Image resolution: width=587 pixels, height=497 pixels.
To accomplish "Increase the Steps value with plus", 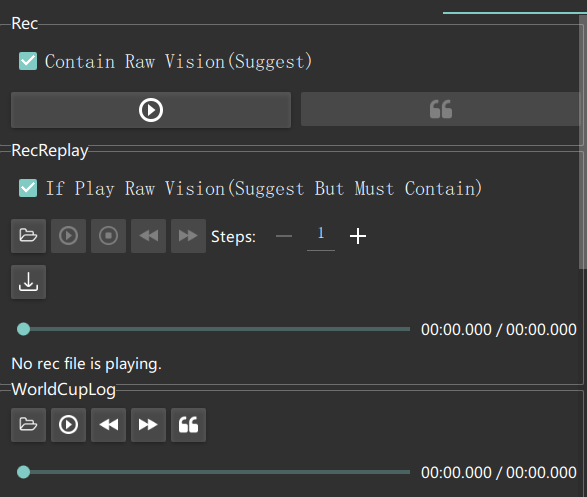I will [x=358, y=236].
